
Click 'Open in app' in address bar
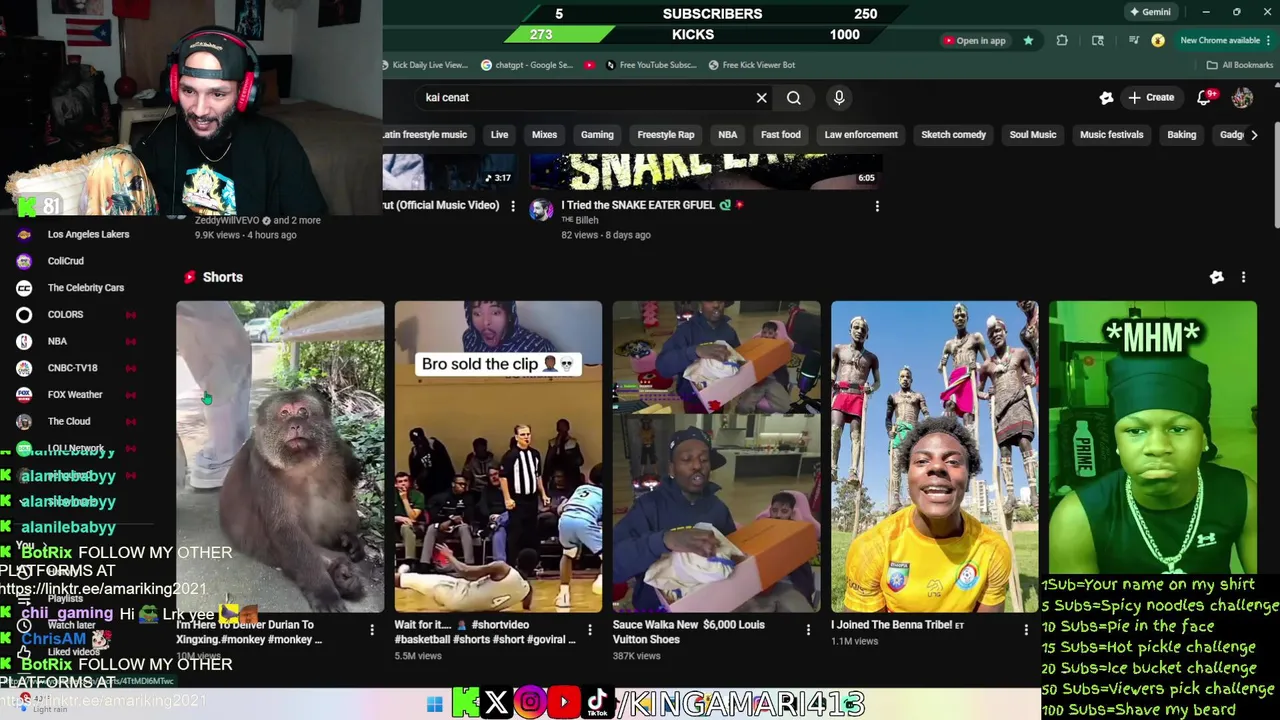pyautogui.click(x=974, y=41)
